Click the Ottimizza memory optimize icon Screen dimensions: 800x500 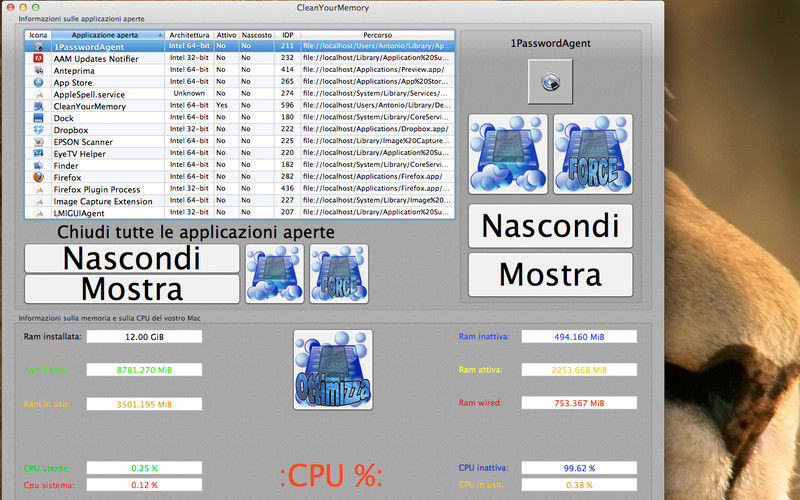tap(333, 369)
